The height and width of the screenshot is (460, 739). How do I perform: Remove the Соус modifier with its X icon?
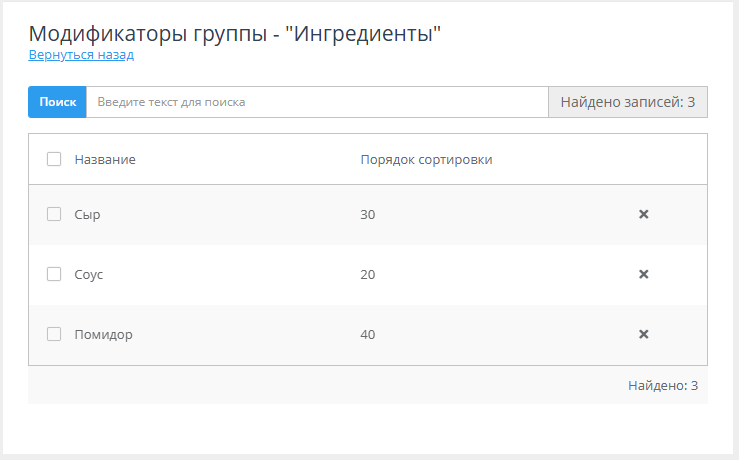point(644,274)
